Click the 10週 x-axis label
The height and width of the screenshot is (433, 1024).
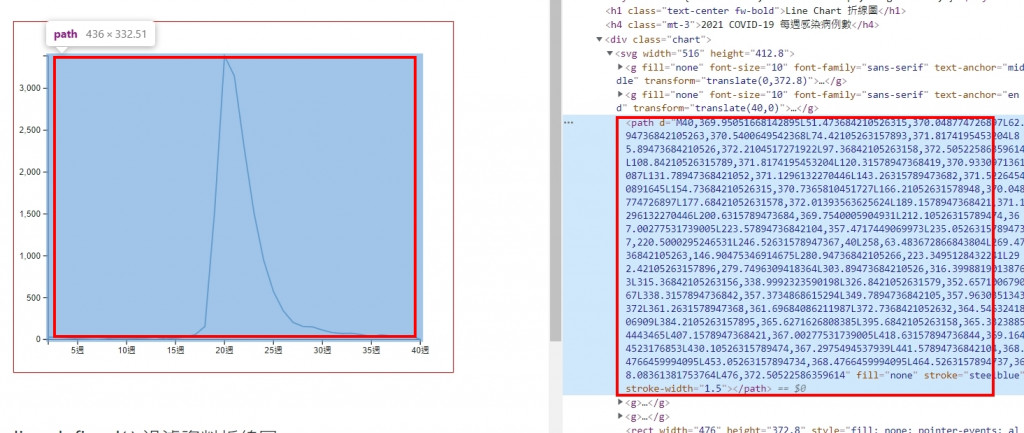coord(127,351)
